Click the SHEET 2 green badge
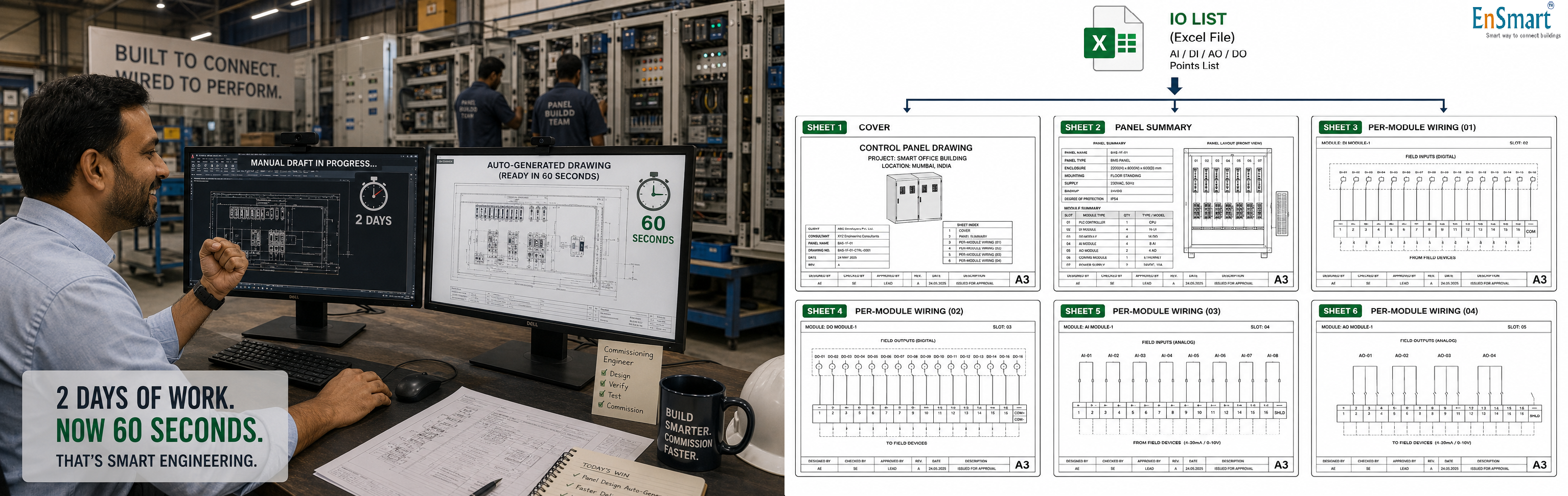The height and width of the screenshot is (496, 1568). point(1083,127)
